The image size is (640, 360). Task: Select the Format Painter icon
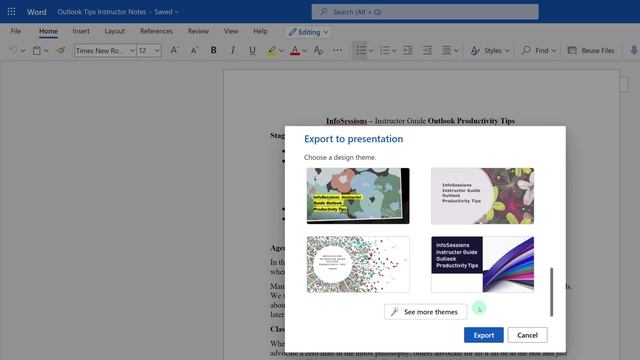[61, 50]
